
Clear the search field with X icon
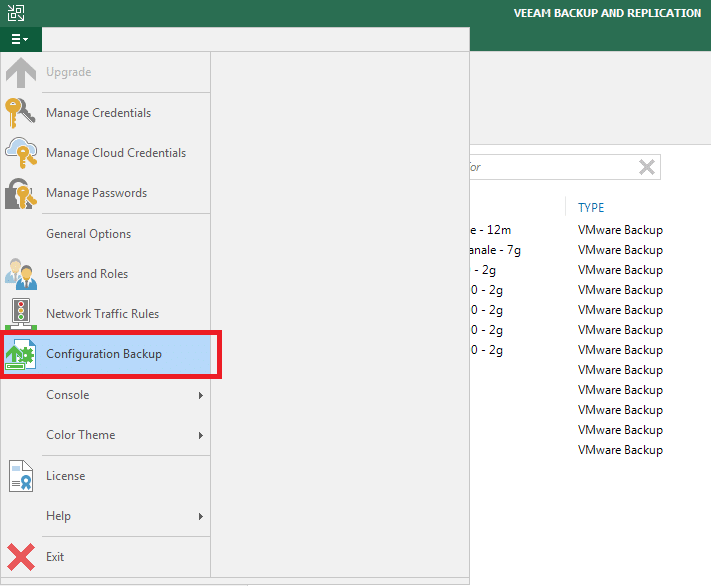[647, 167]
